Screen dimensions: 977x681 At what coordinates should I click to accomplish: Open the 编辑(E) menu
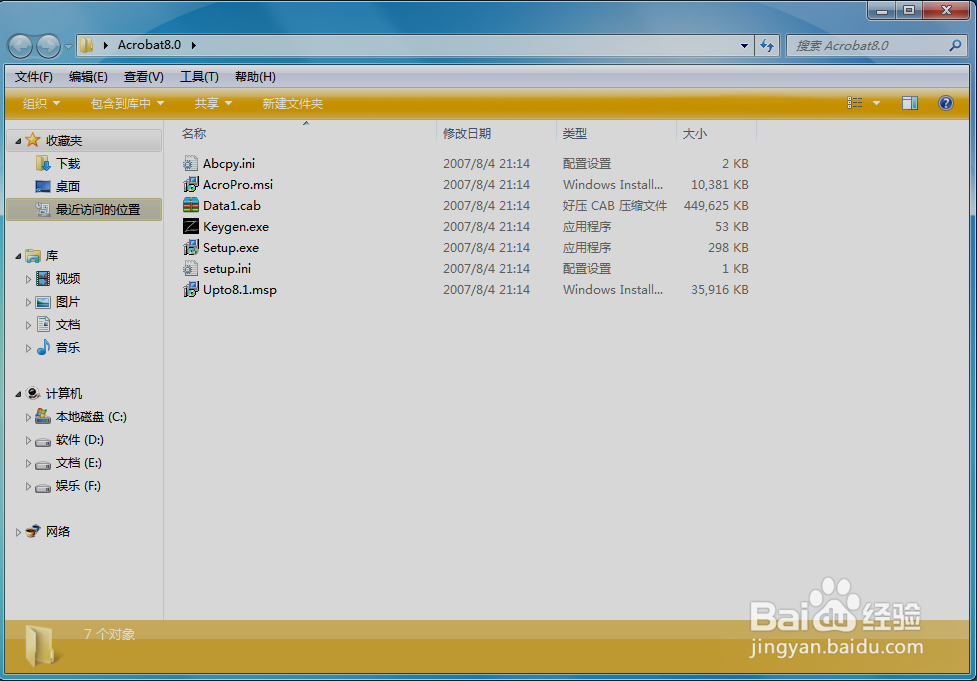coord(88,77)
